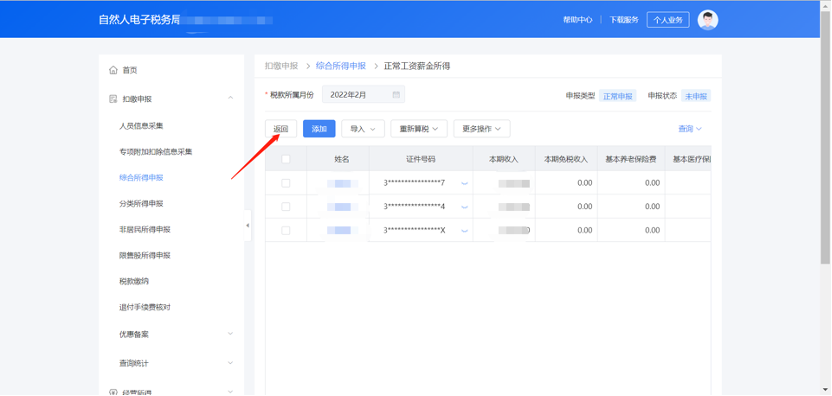Expand the 优惠备案 chevron
832x396 pixels.
tap(230, 334)
